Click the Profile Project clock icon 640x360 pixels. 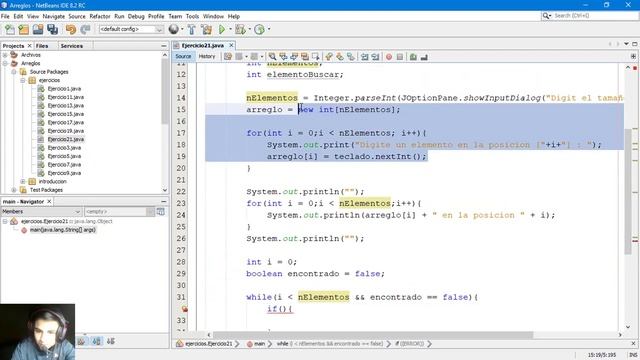pos(259,29)
